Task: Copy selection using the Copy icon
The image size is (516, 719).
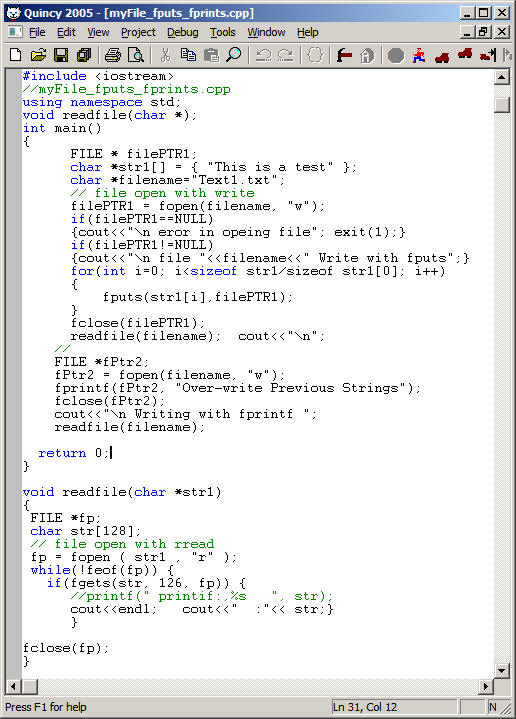Action: point(188,55)
